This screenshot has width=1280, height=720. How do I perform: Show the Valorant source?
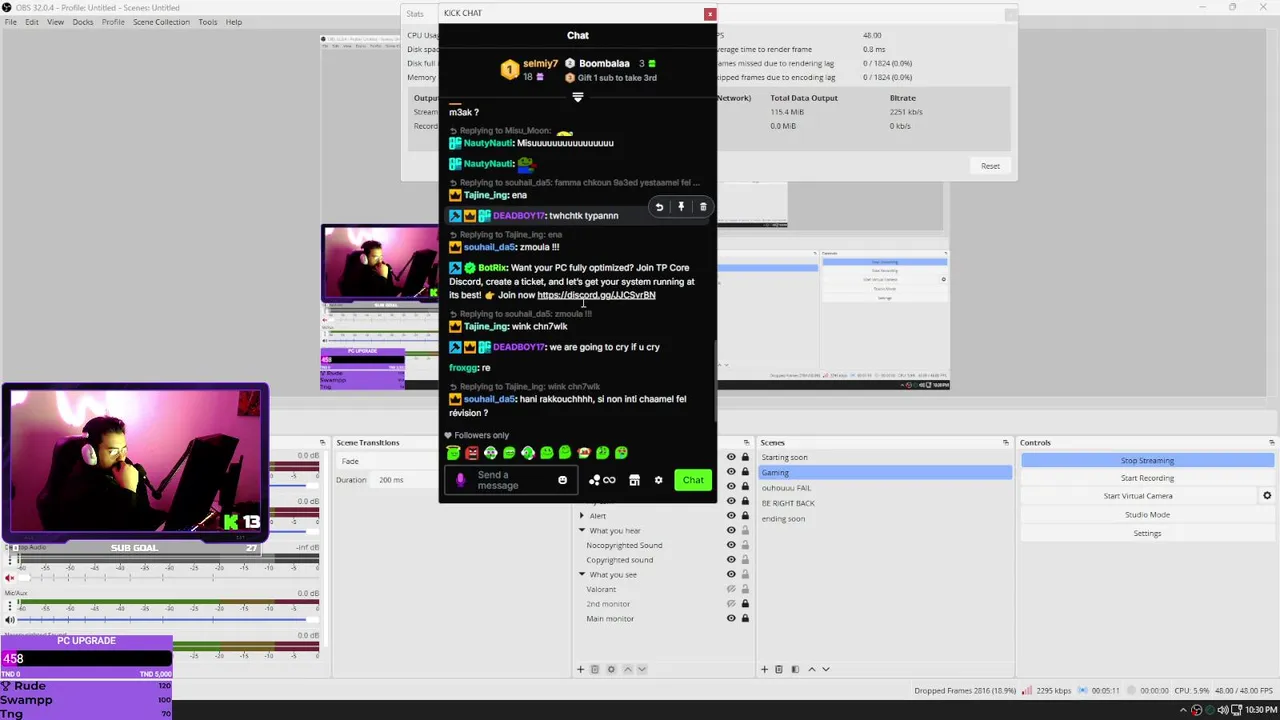(731, 589)
